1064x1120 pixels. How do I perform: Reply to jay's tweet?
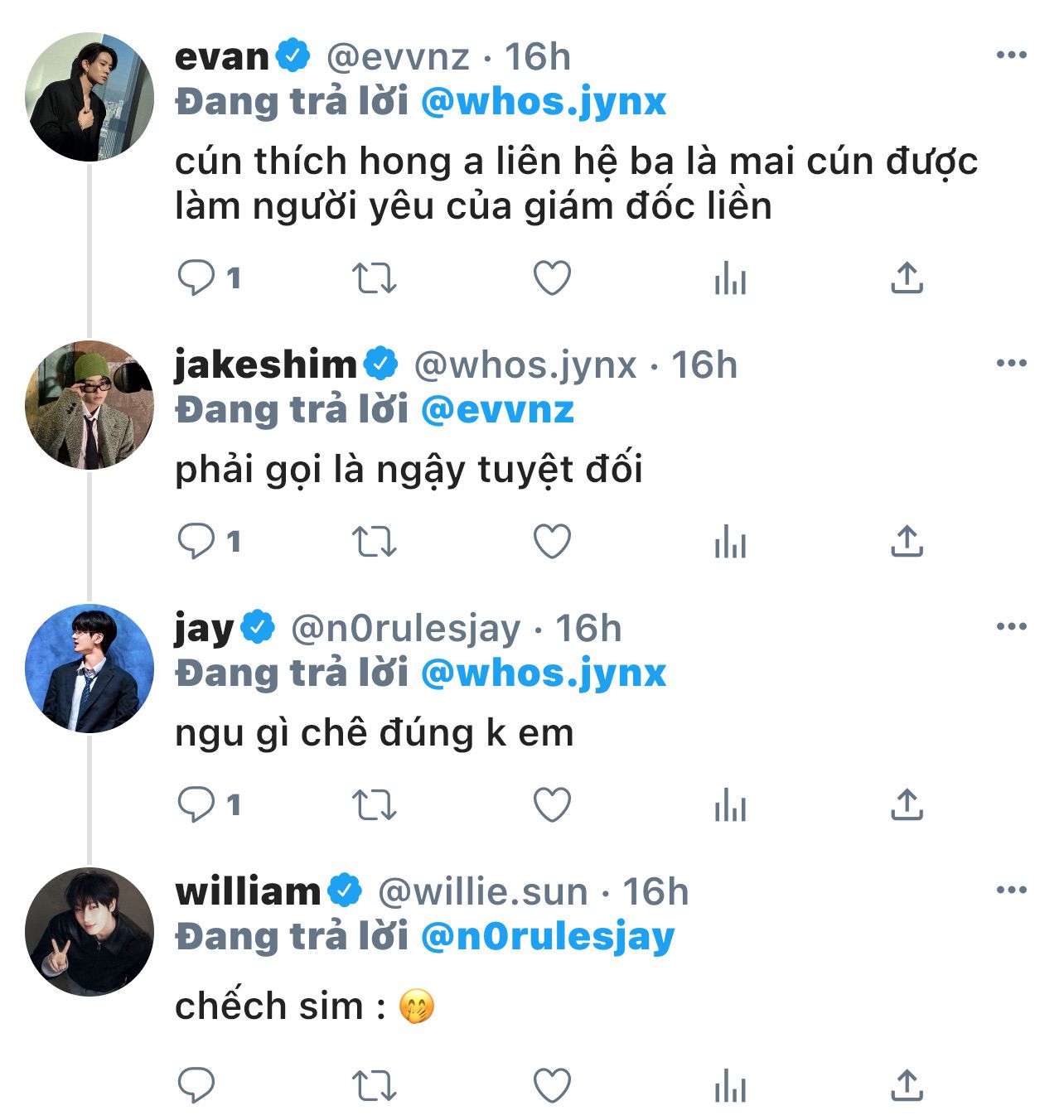click(x=196, y=805)
